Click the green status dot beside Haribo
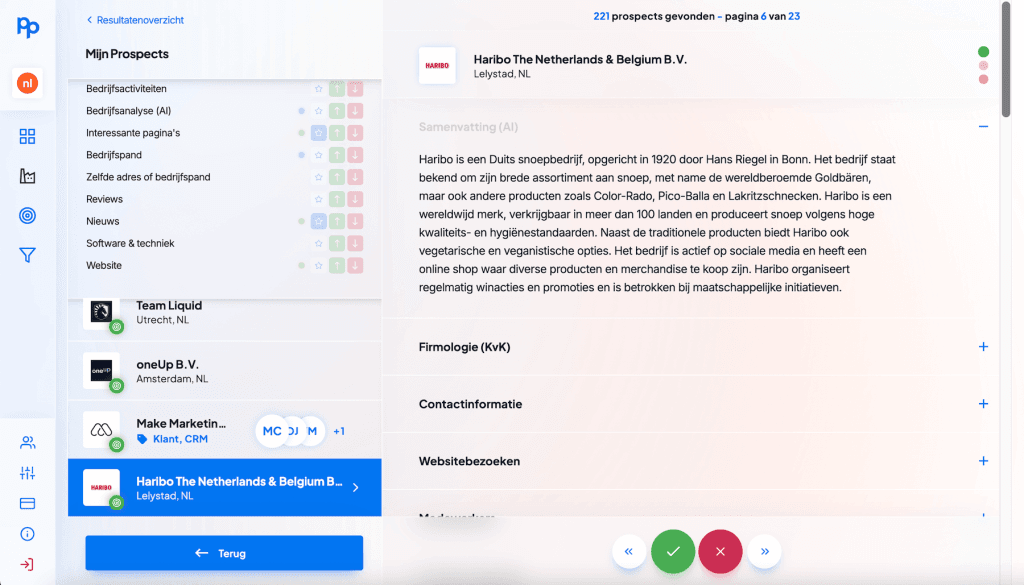The image size is (1024, 585). pyautogui.click(x=983, y=52)
